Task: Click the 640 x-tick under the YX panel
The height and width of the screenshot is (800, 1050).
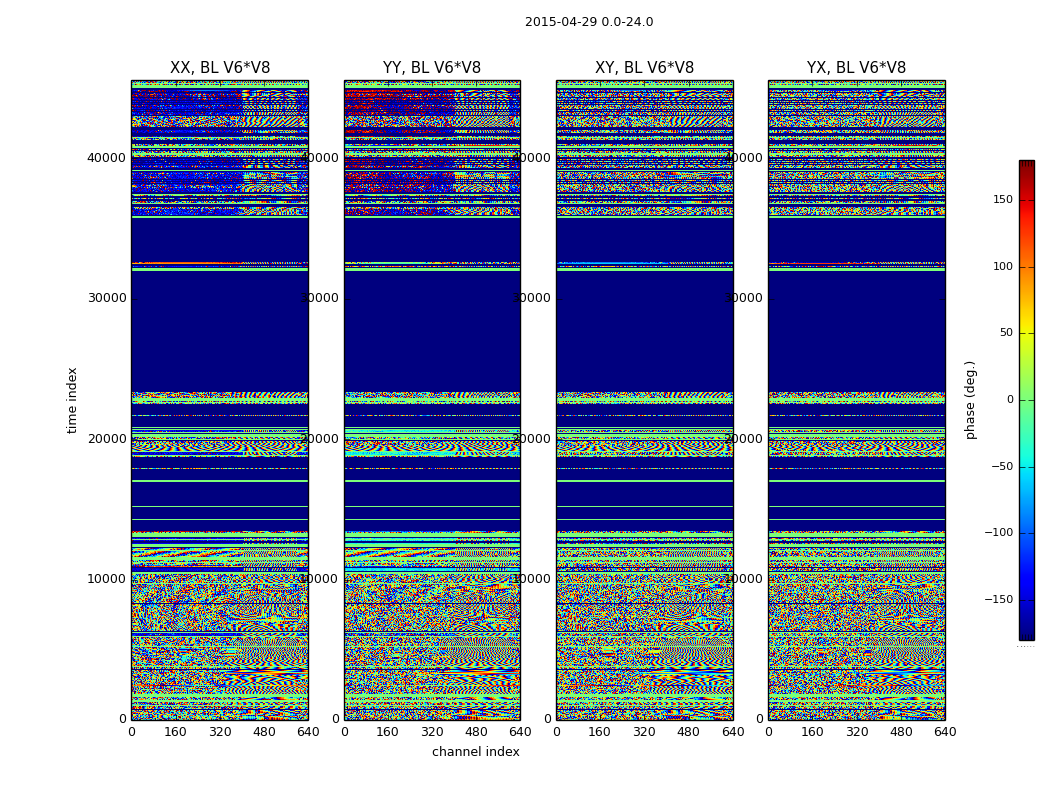Action: 945,732
